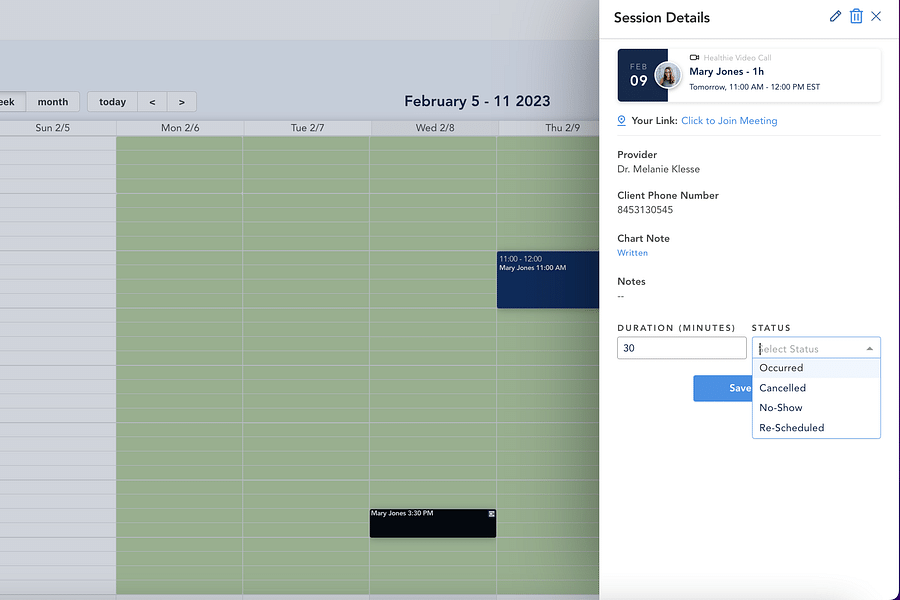The width and height of the screenshot is (900, 600).
Task: Switch to month view
Action: point(52,101)
